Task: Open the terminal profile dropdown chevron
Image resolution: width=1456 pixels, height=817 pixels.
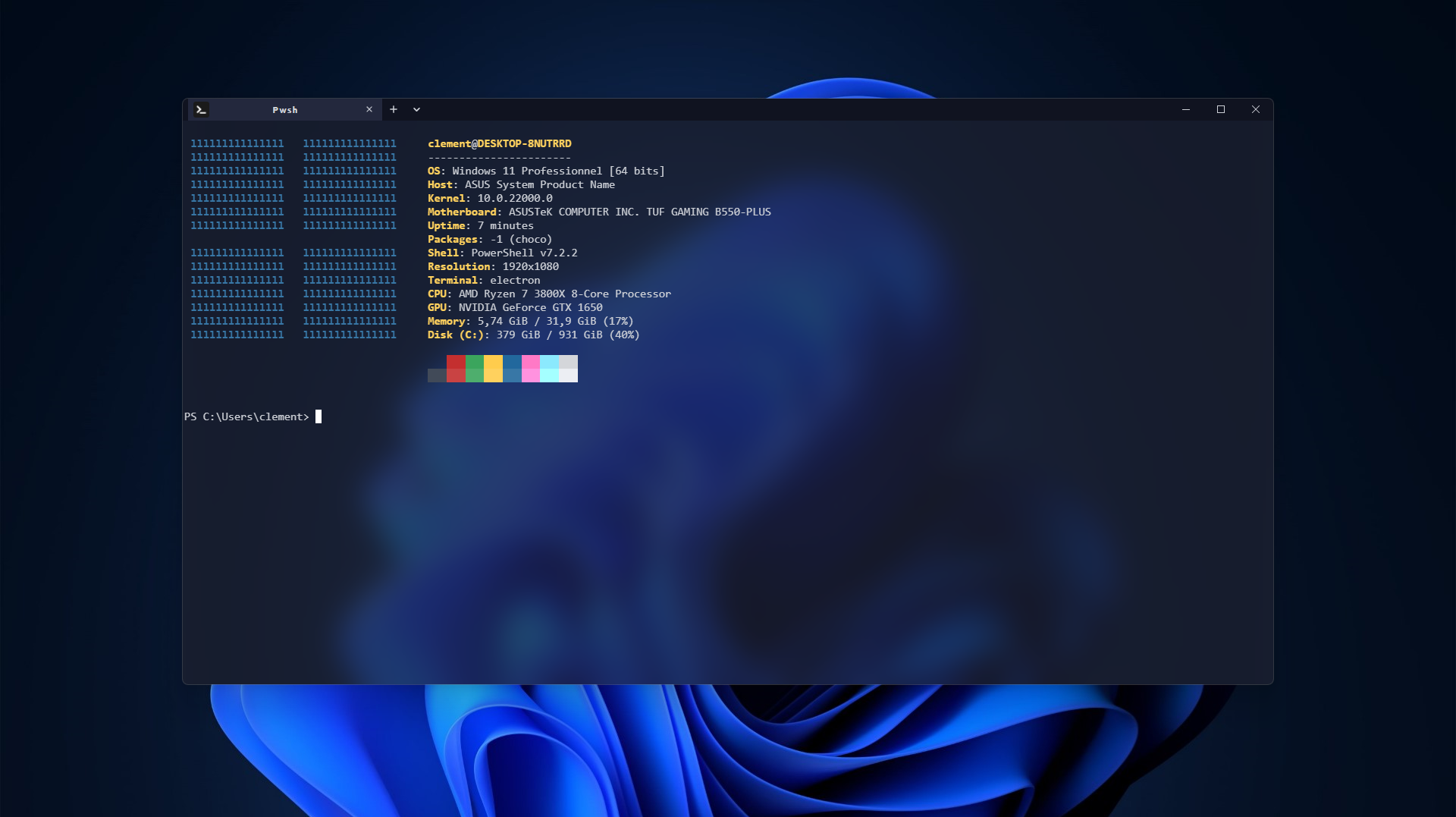Action: (x=416, y=109)
